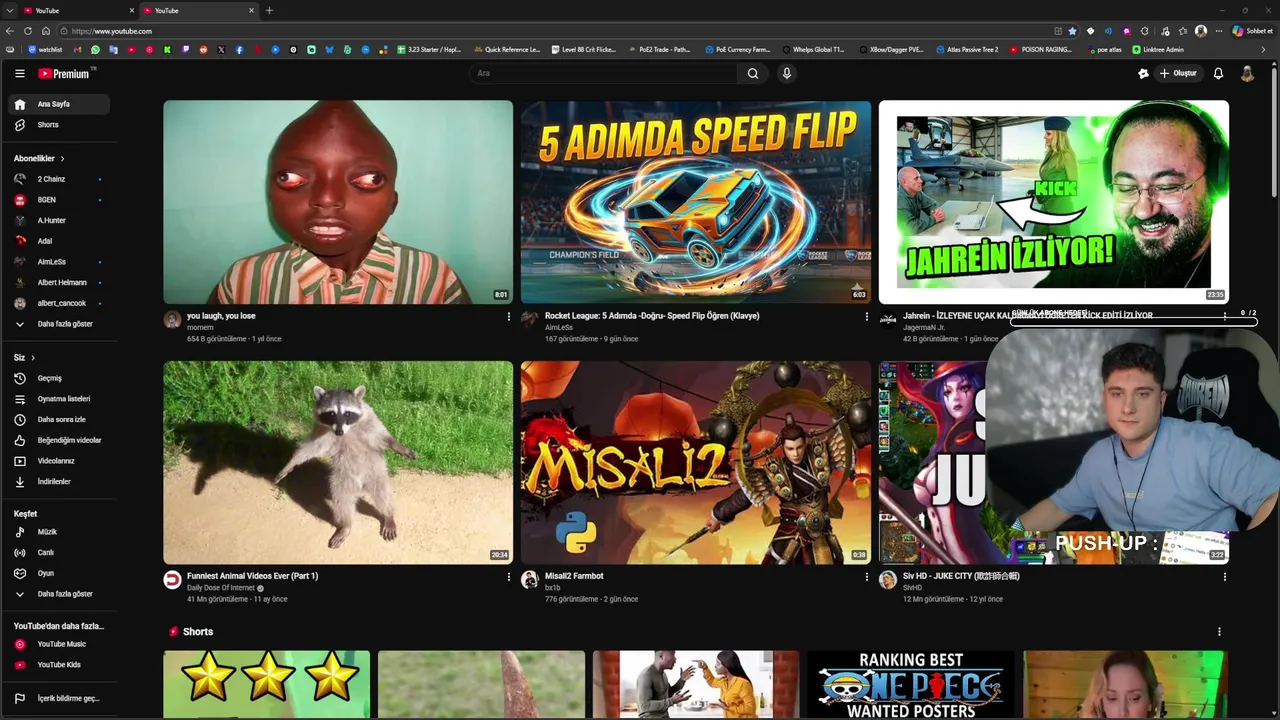The image size is (1280, 720).
Task: Go to YouTube Premium home logo
Action: pos(66,73)
